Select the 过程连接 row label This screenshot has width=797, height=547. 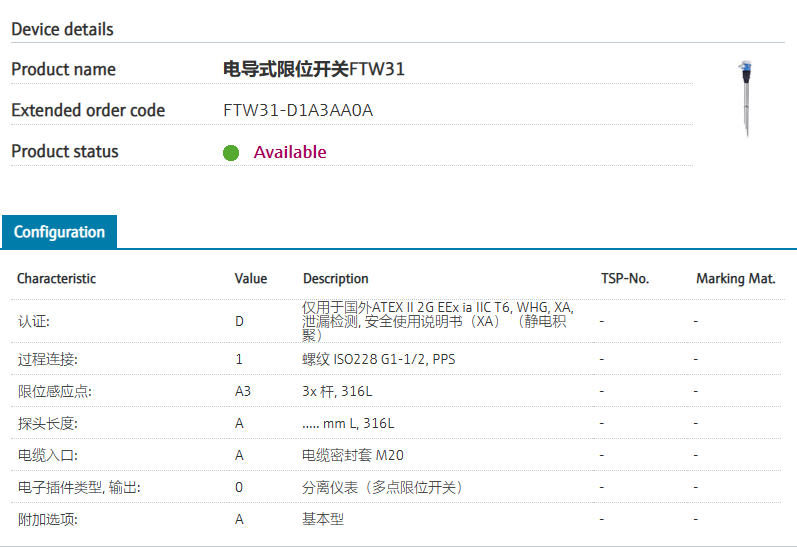(x=47, y=359)
